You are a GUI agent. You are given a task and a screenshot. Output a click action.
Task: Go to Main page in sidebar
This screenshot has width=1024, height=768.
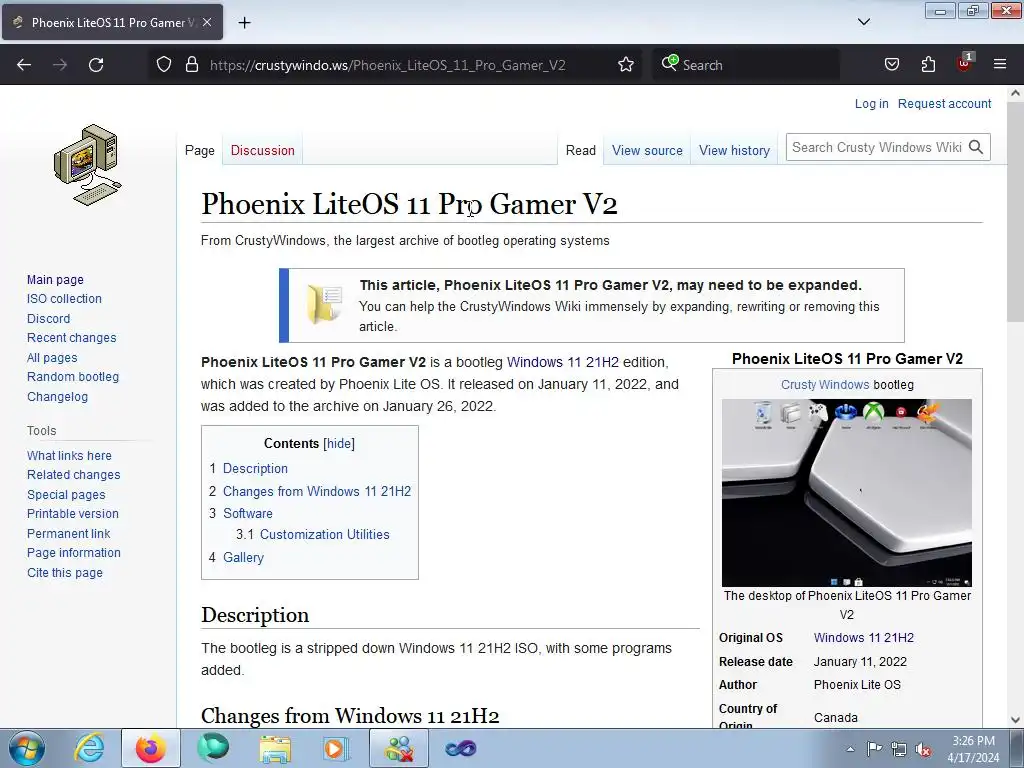(x=56, y=280)
